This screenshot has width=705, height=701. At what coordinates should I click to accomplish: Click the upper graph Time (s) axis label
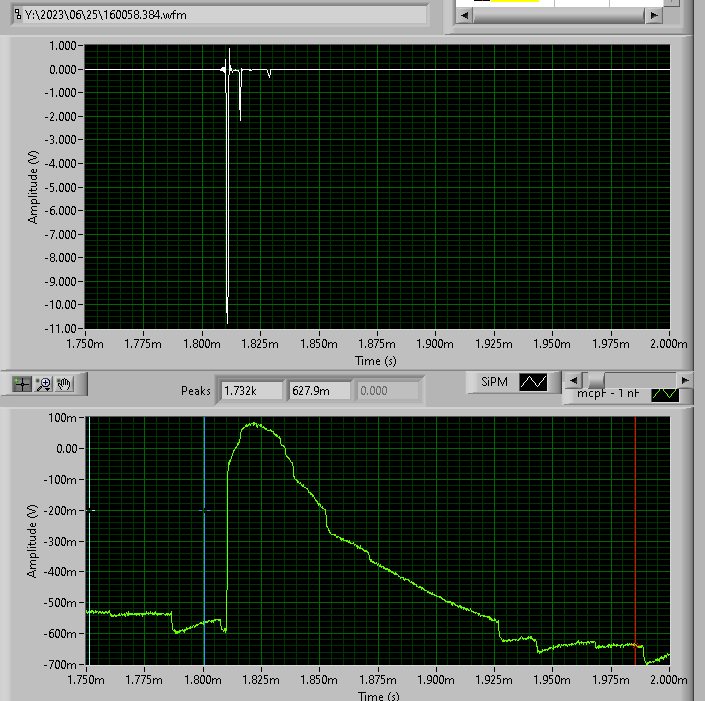(x=376, y=361)
